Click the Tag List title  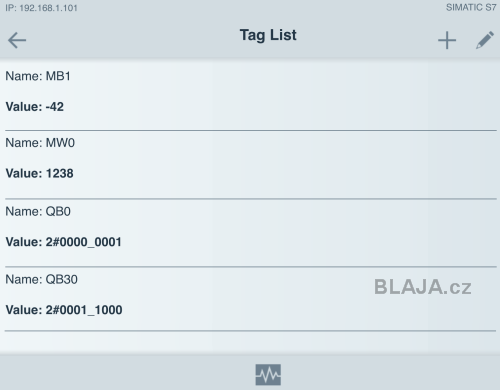click(x=268, y=35)
